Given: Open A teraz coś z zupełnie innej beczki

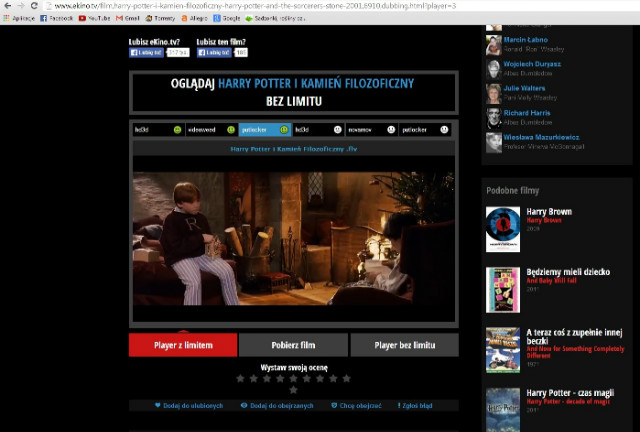Looking at the screenshot, I should (574, 336).
